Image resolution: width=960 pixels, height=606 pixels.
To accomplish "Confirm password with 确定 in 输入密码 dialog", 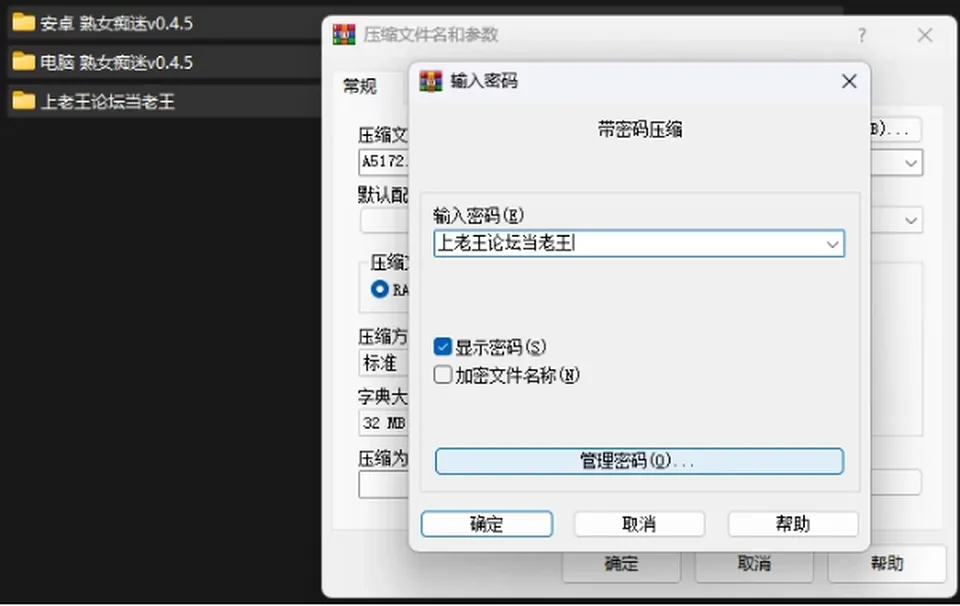I will (487, 524).
